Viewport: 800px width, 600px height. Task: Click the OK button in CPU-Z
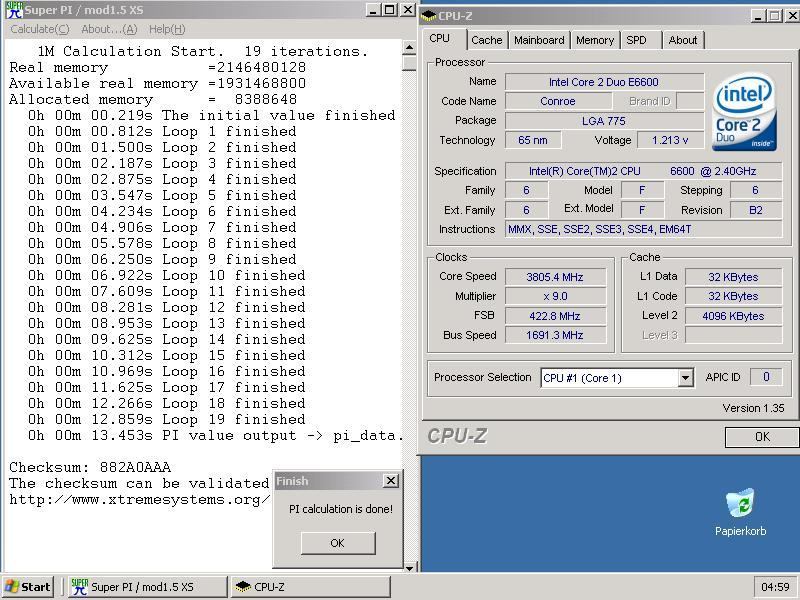[x=762, y=437]
